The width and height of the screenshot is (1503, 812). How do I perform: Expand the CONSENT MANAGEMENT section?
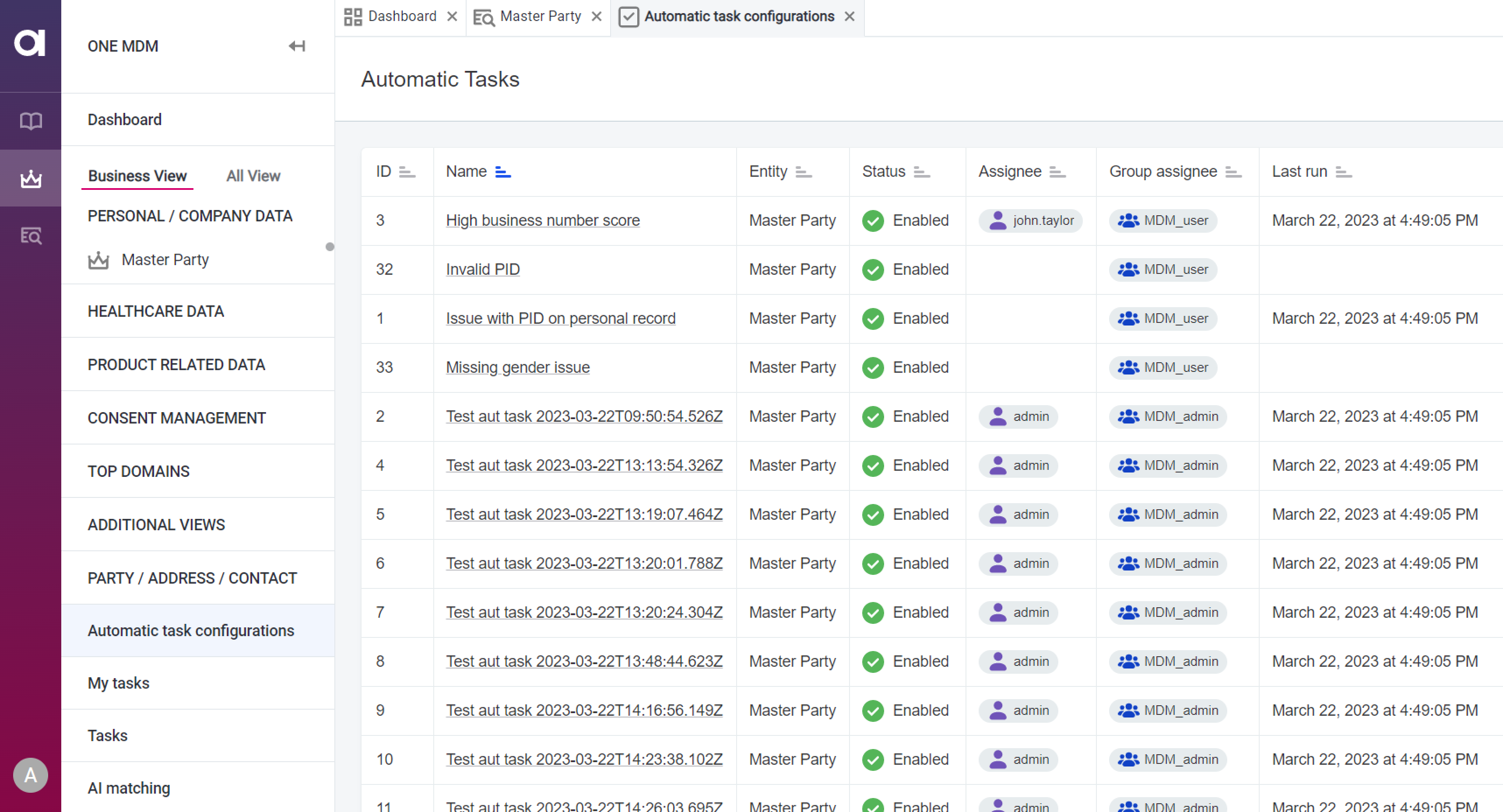[177, 418]
